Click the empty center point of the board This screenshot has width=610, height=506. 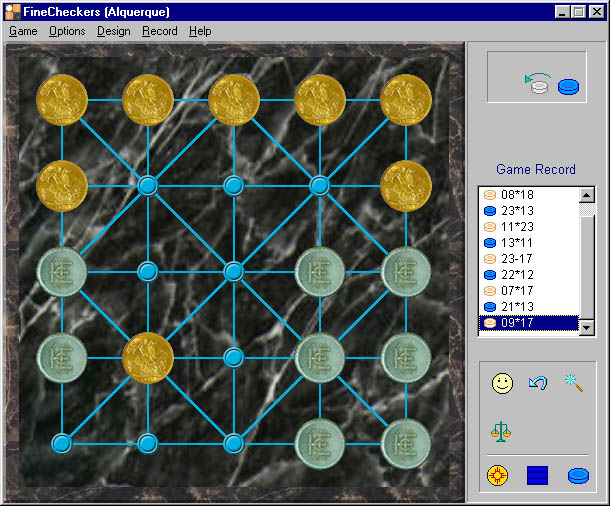click(x=234, y=271)
